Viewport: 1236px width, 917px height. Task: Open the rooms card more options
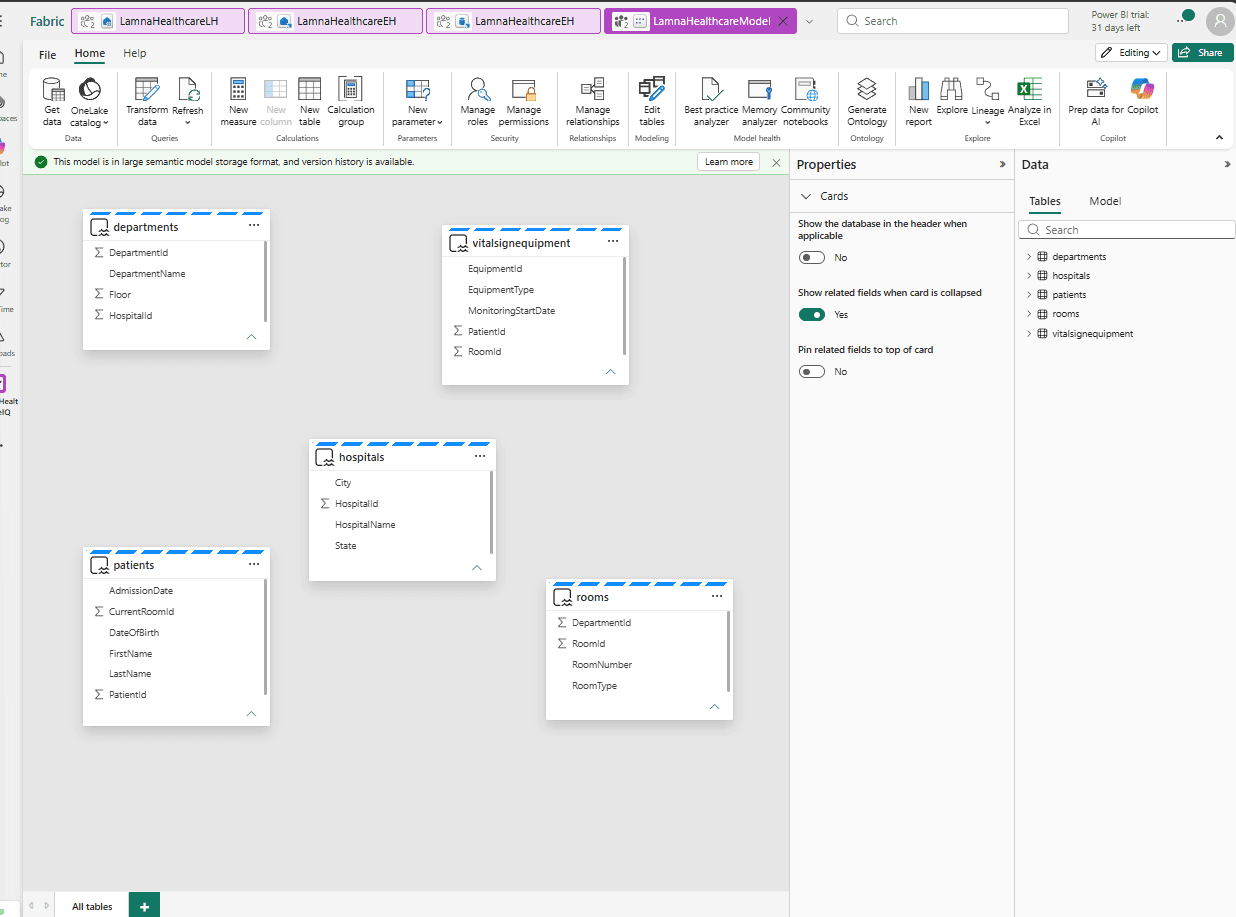(x=717, y=596)
